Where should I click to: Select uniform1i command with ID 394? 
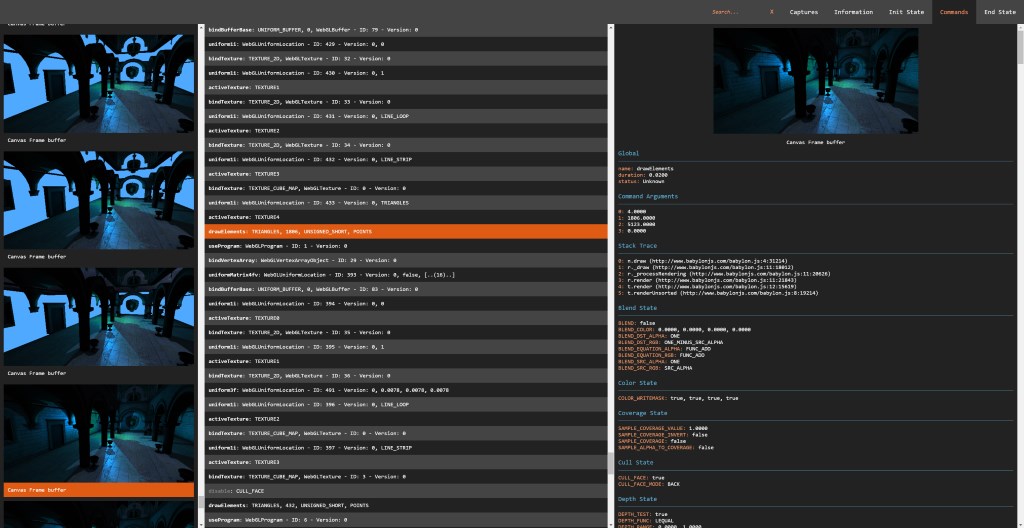coord(406,303)
